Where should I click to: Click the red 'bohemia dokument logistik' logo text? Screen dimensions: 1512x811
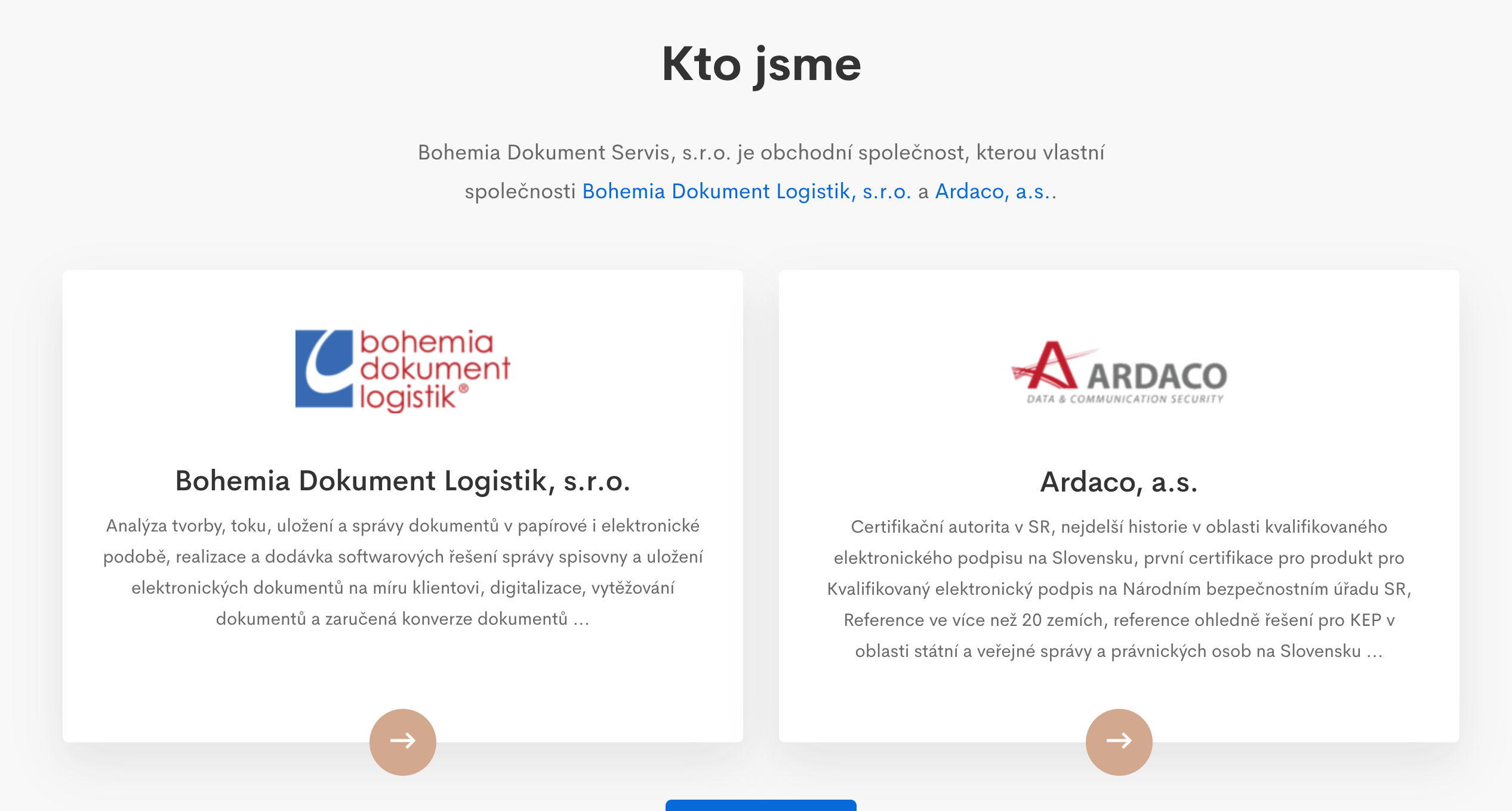click(x=434, y=370)
